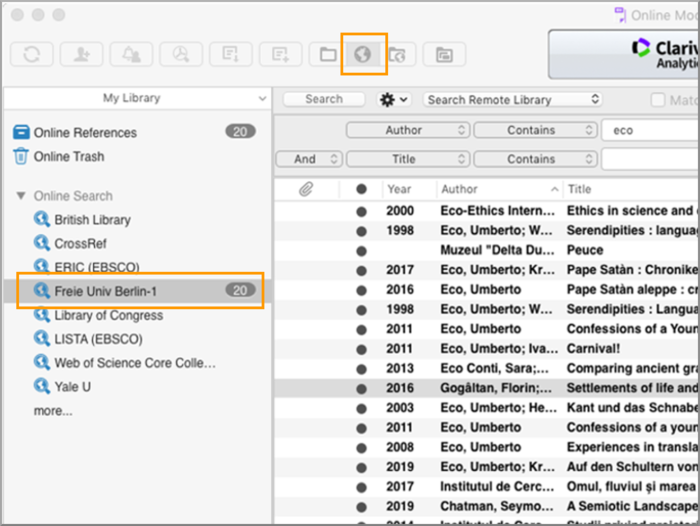Click the LISTA (EBSCO) search icon
Image resolution: width=700 pixels, height=526 pixels.
point(42,338)
